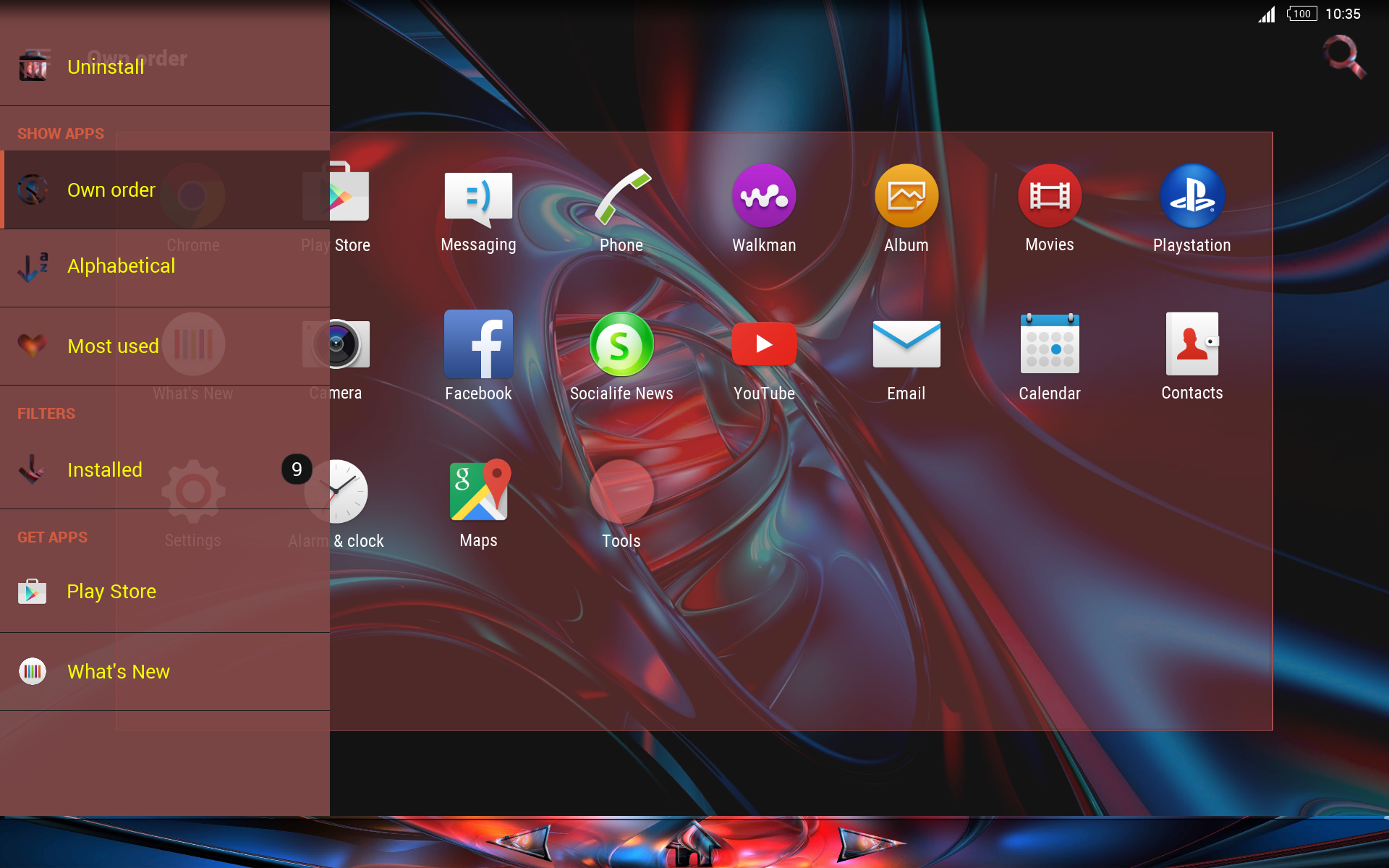Tap the Installed count badge showing 9
Image resolution: width=1389 pixels, height=868 pixels.
pos(297,469)
